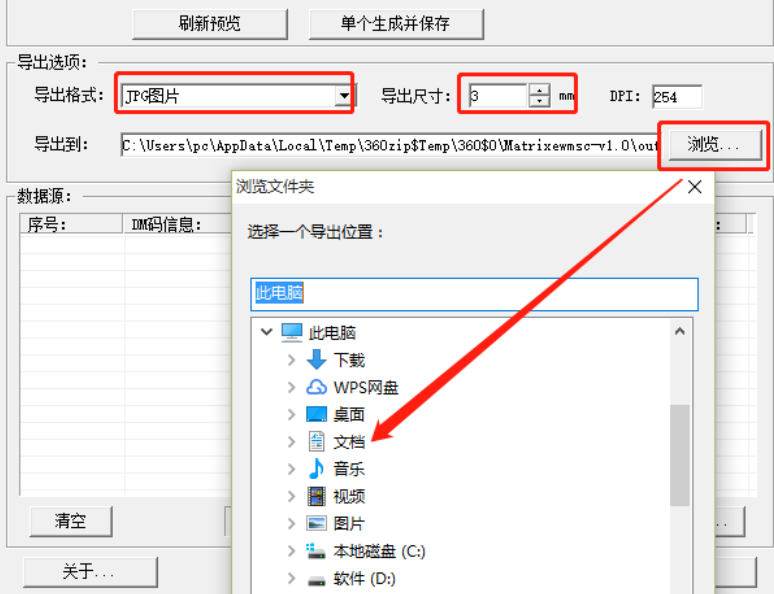Image resolution: width=774 pixels, height=594 pixels.
Task: Click the 导出尺寸 value field
Action: 498,95
